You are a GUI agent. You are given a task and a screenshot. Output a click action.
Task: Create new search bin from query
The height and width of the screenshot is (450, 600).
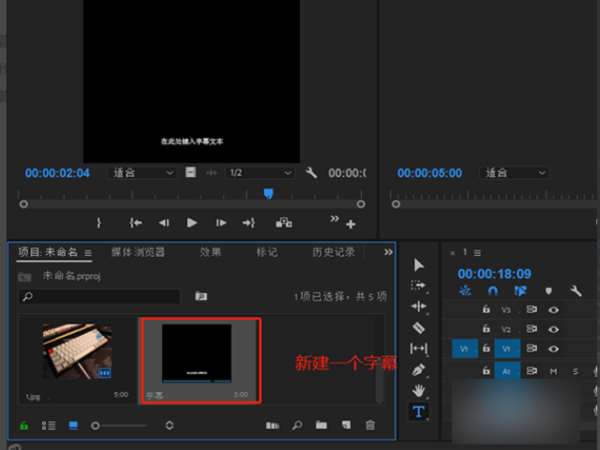coord(201,296)
